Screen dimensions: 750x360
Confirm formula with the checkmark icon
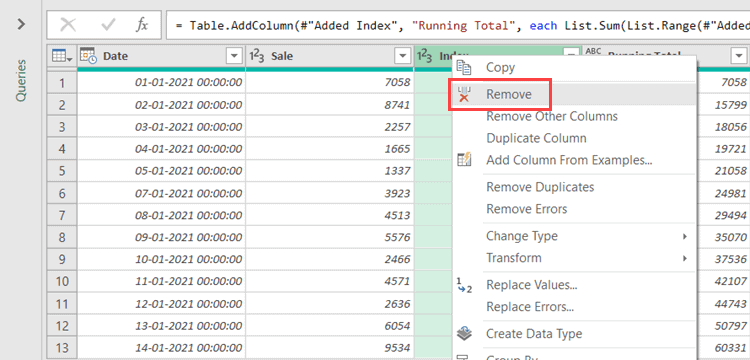[x=108, y=25]
